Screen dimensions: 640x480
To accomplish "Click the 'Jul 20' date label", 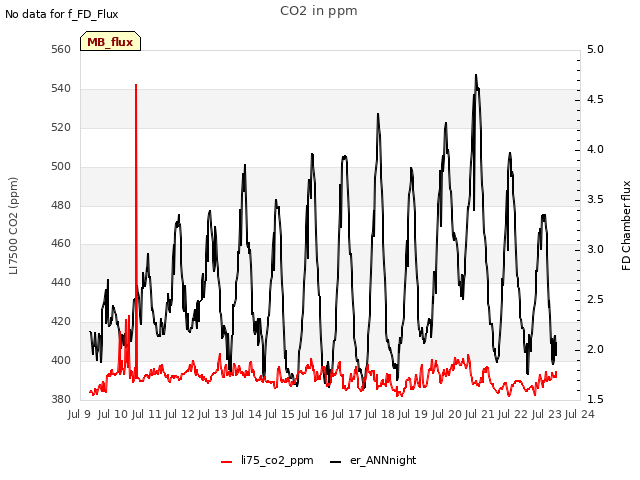I will [x=447, y=414].
